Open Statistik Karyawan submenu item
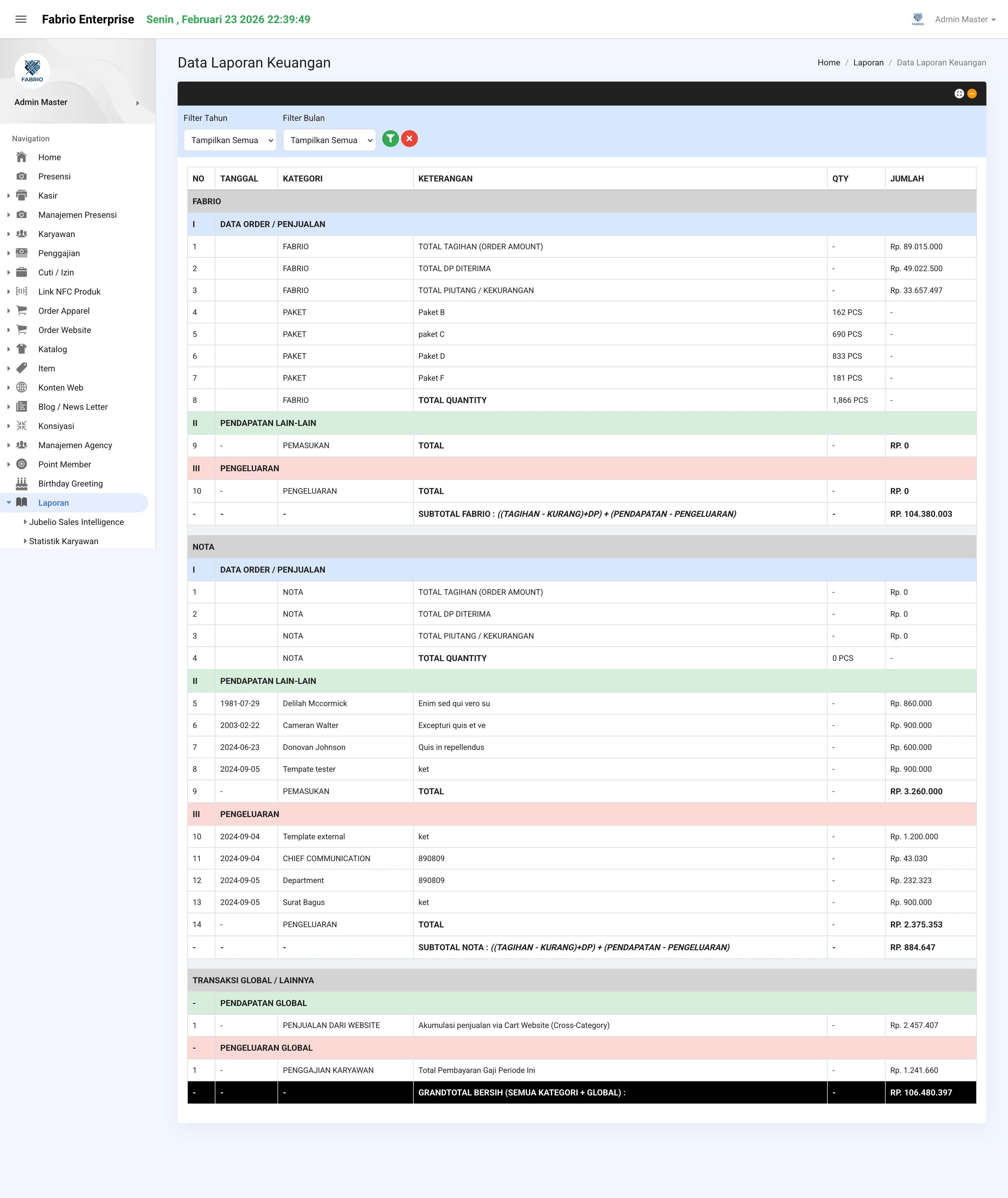1008x1198 pixels. [x=63, y=541]
